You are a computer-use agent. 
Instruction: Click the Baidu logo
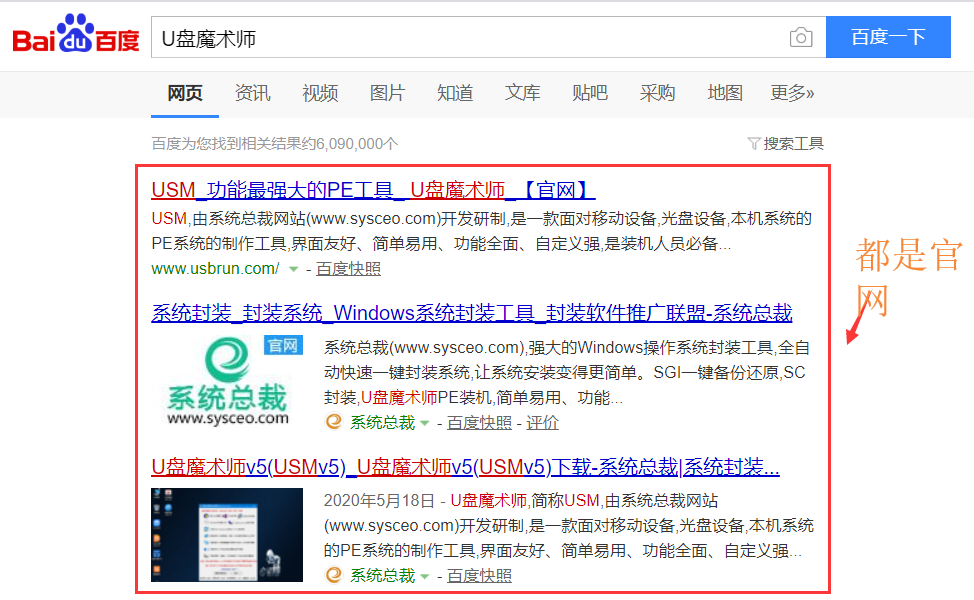pyautogui.click(x=76, y=38)
